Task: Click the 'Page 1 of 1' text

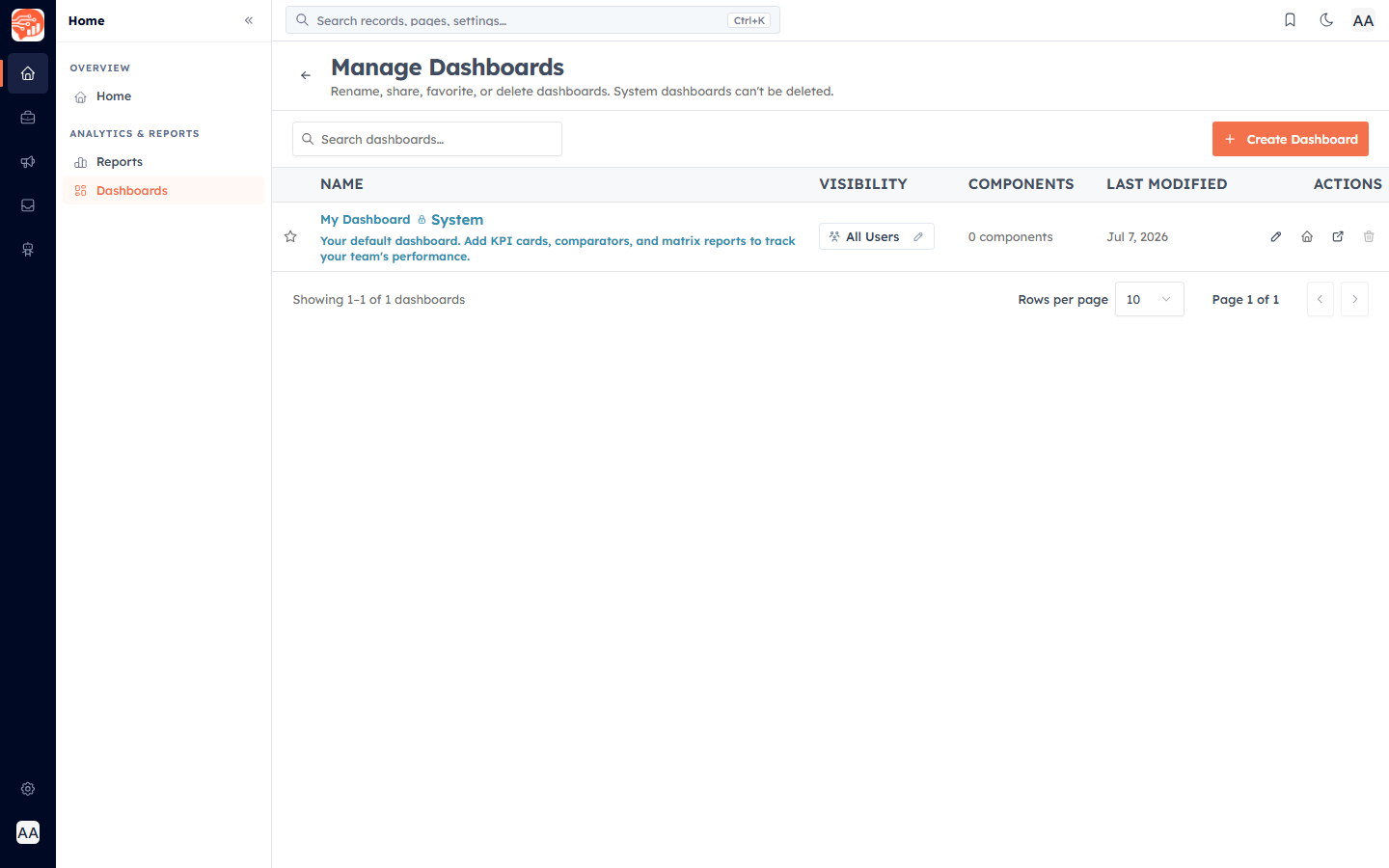Action: (1245, 299)
